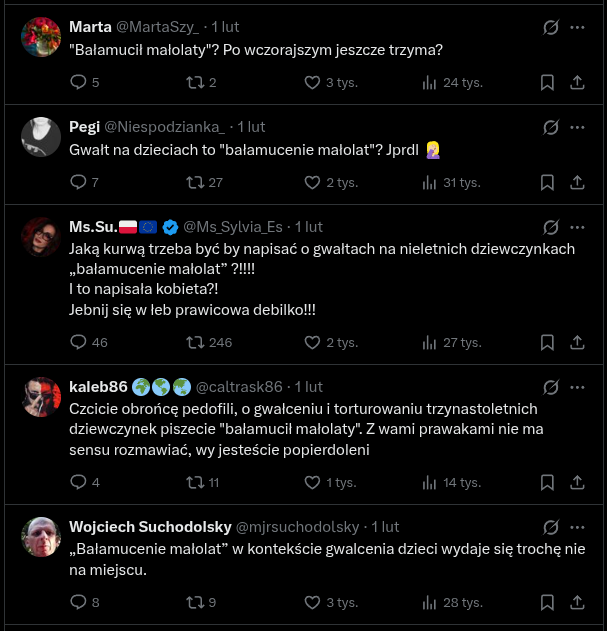The image size is (607, 631).
Task: Open Wojciech Suchodolsky's profile name
Action: point(148,526)
